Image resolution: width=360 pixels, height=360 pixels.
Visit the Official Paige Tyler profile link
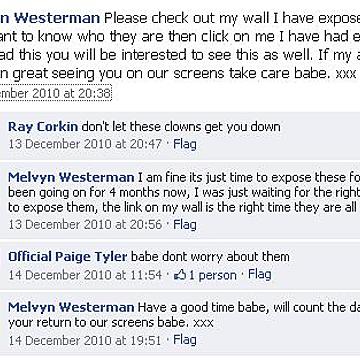pos(68,257)
